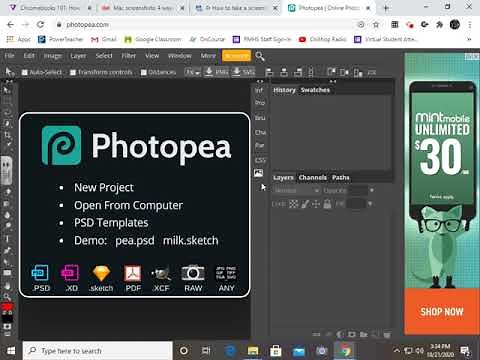Viewport: 480px width, 360px height.
Task: Select the Pen tool
Action: pos(7,250)
